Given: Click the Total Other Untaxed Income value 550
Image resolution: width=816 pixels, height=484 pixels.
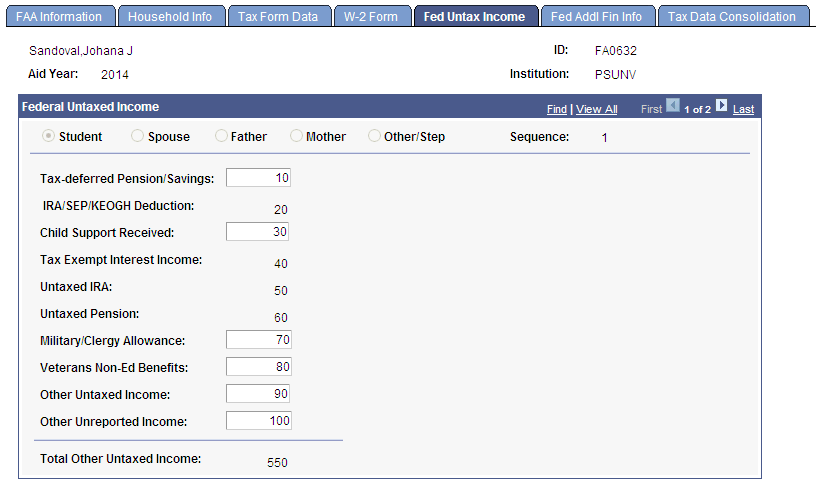Looking at the screenshot, I should [x=277, y=463].
